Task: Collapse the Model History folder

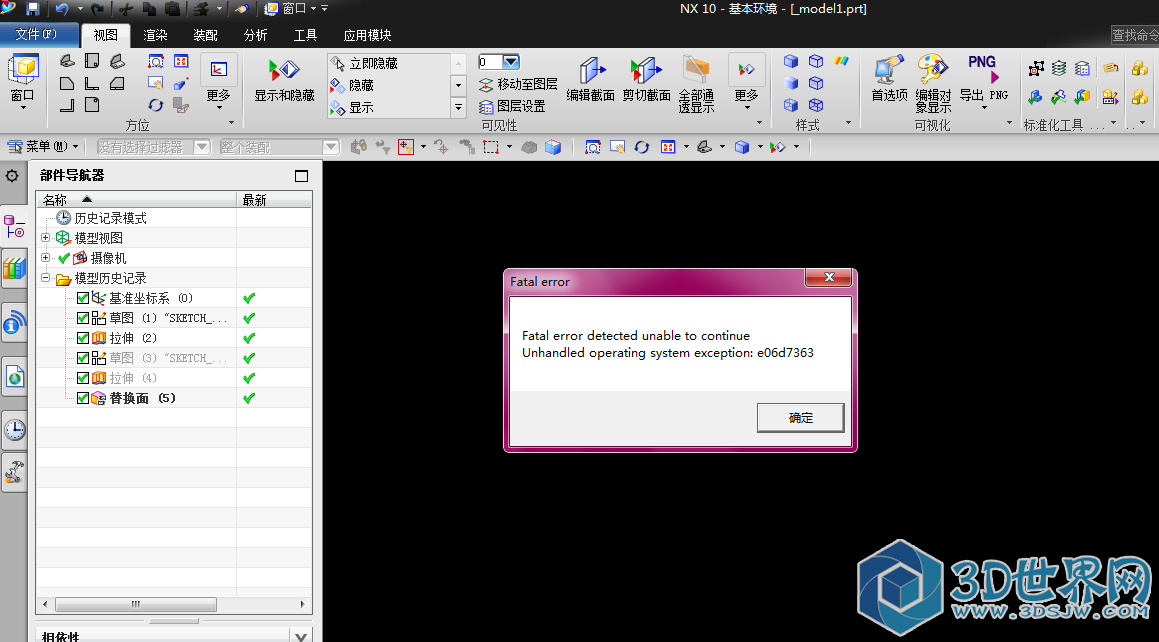Action: click(x=46, y=278)
